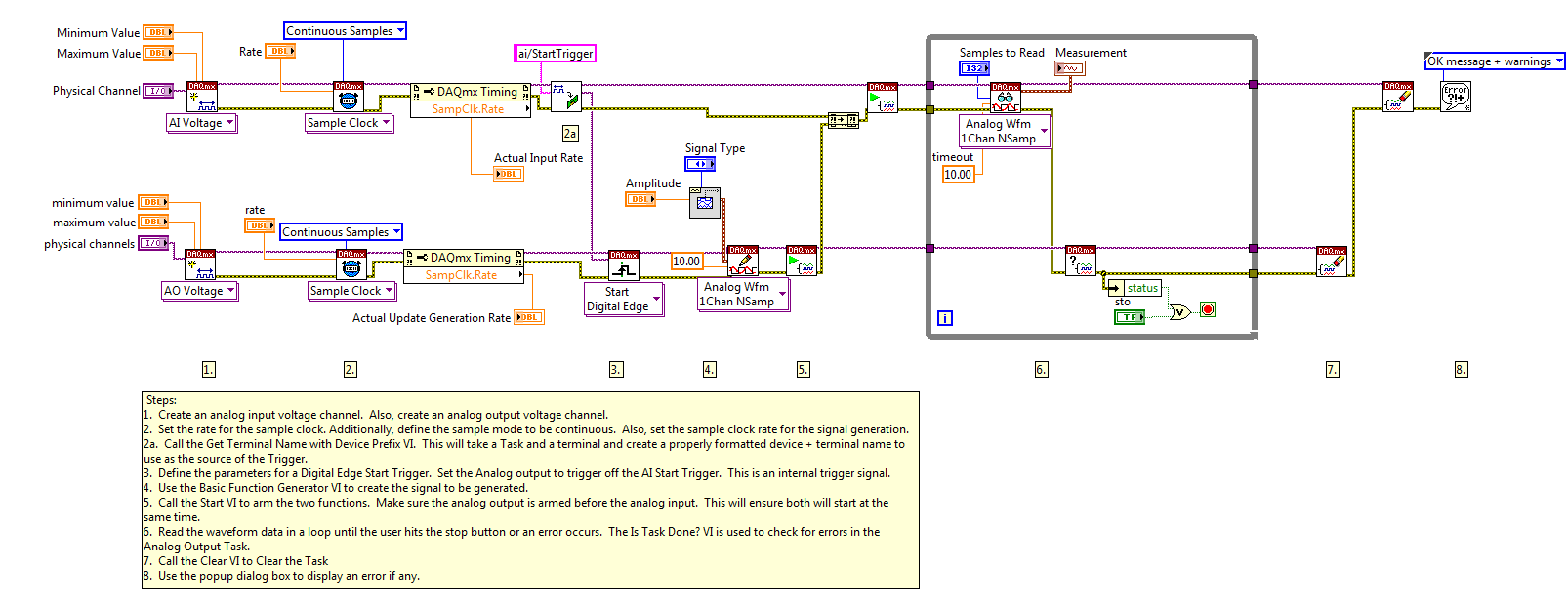Screen dimensions: 1568x608
Task: Open the AO Voltage polymorphic selector
Action: pos(199,291)
